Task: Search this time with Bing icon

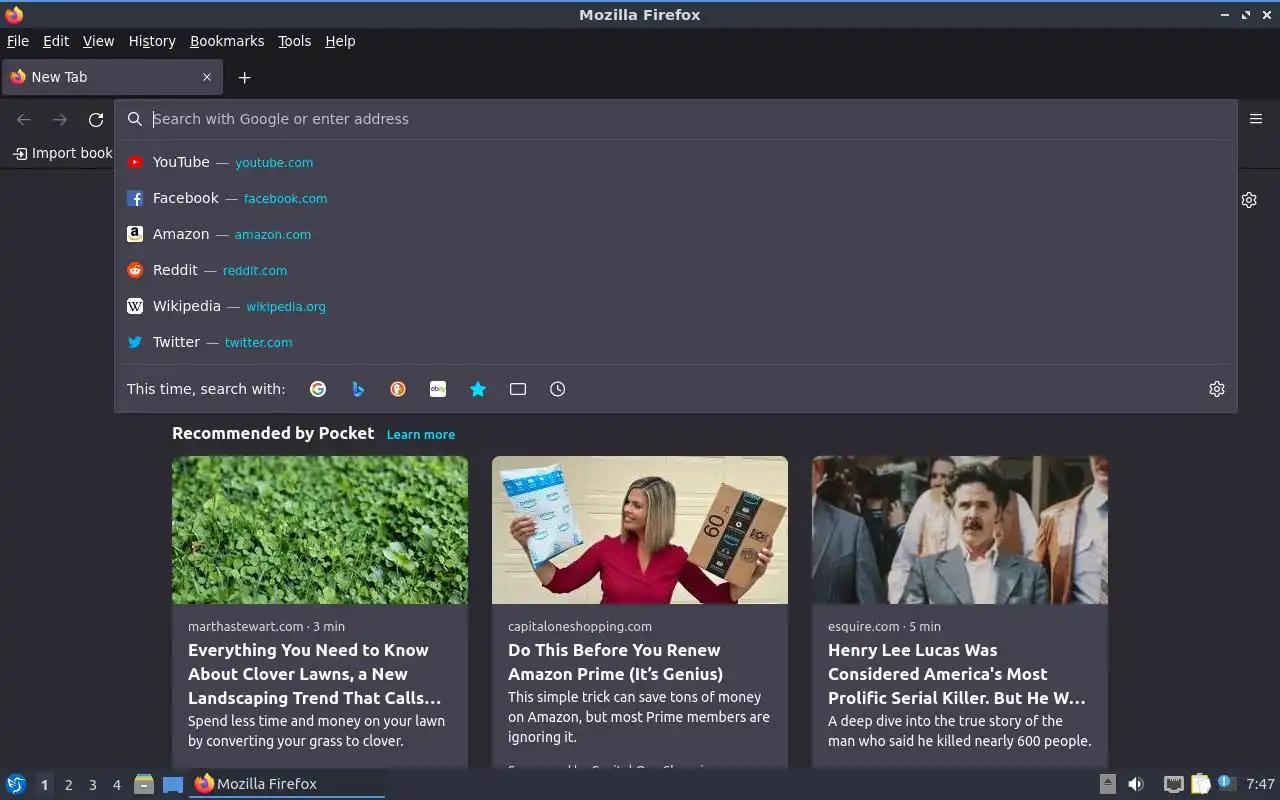Action: tap(358, 389)
